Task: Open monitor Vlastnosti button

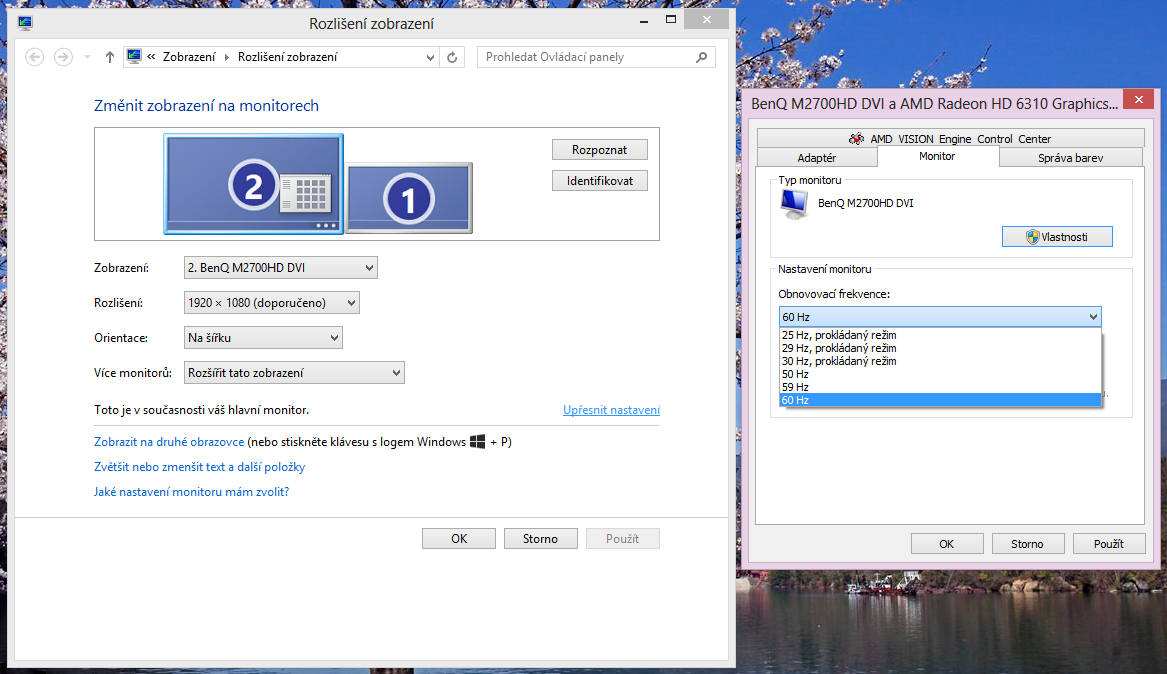Action: [x=1057, y=237]
